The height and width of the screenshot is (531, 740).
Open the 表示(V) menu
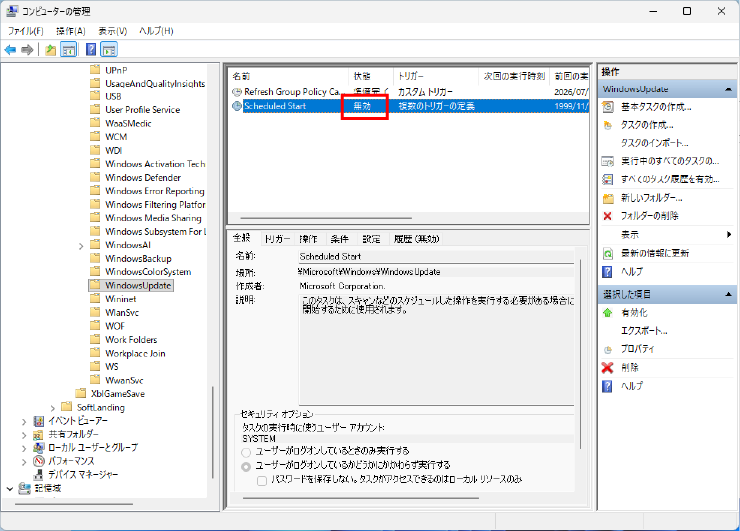[x=113, y=31]
